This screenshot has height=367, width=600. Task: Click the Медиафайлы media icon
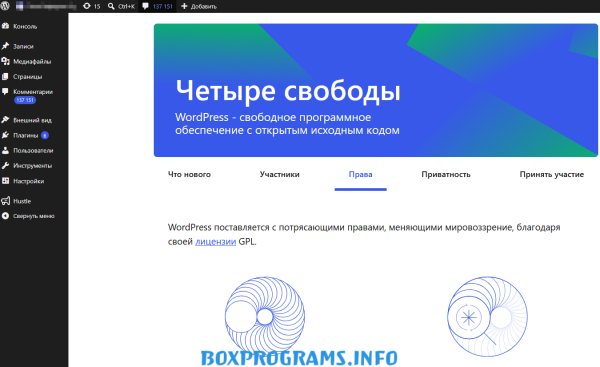[x=5, y=61]
